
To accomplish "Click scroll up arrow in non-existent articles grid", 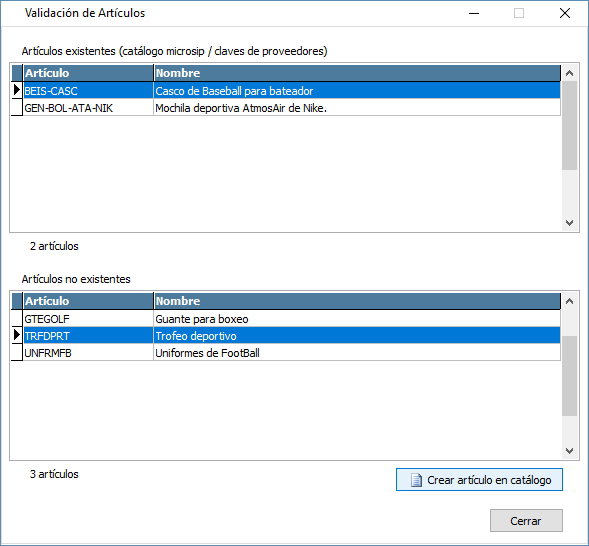I will tap(569, 301).
